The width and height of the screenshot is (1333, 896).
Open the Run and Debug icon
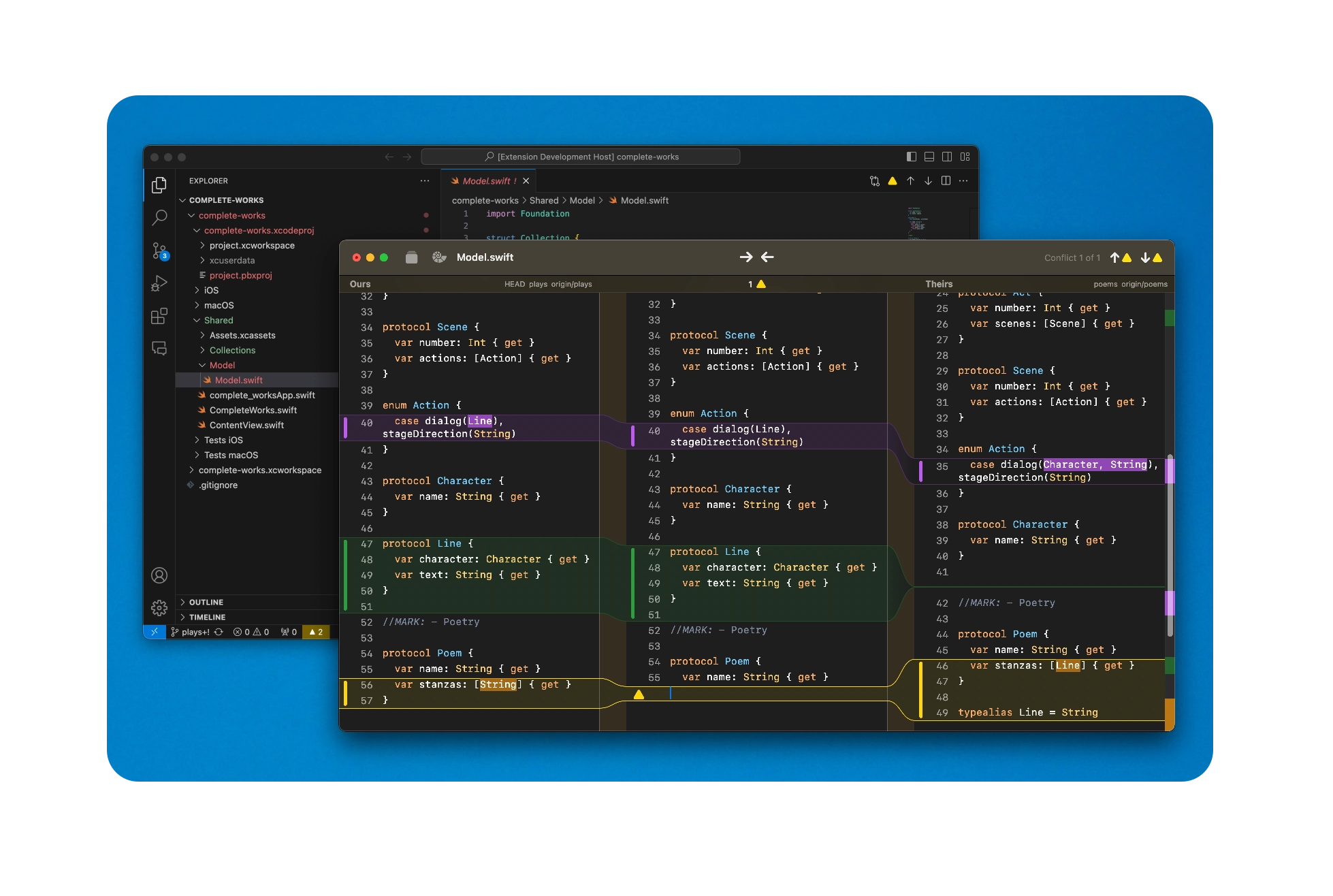(x=159, y=283)
